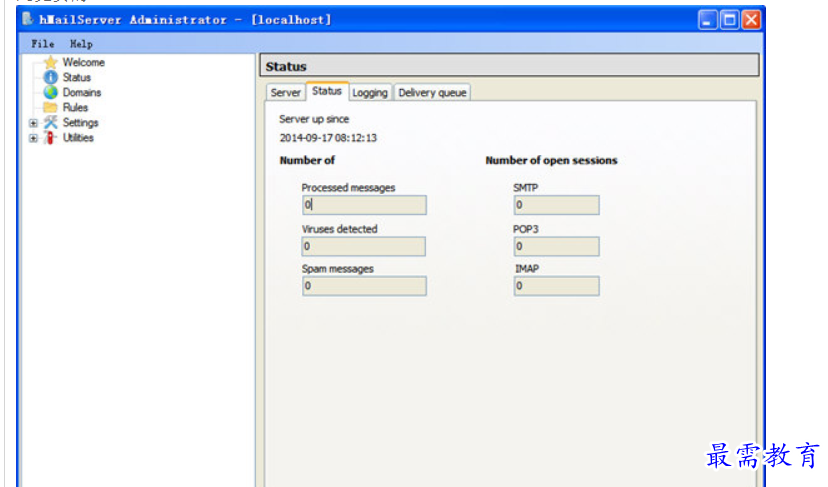Click the Processed messages field
This screenshot has height=487, width=828.
pos(364,205)
